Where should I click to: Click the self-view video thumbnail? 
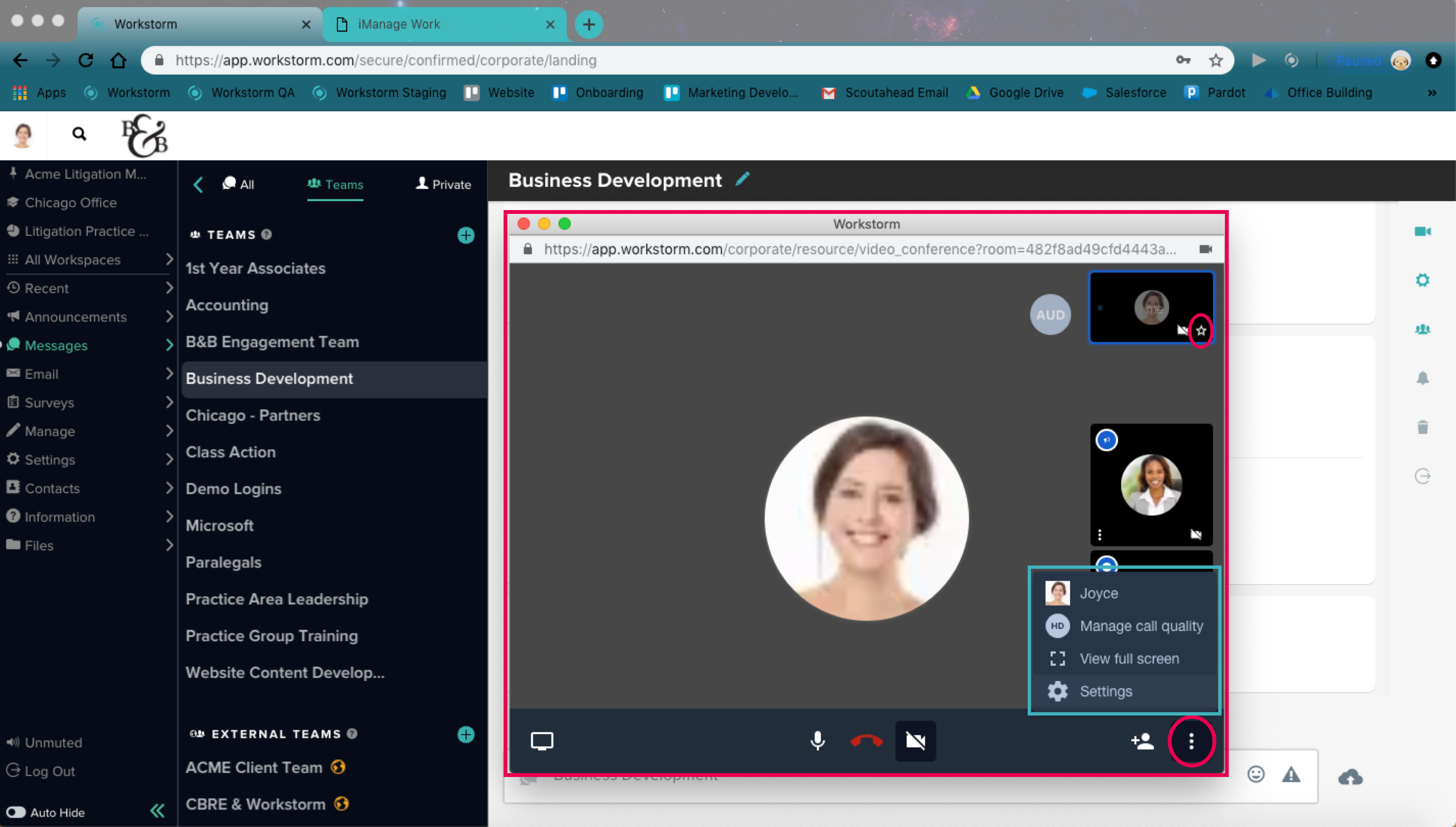point(1151,307)
